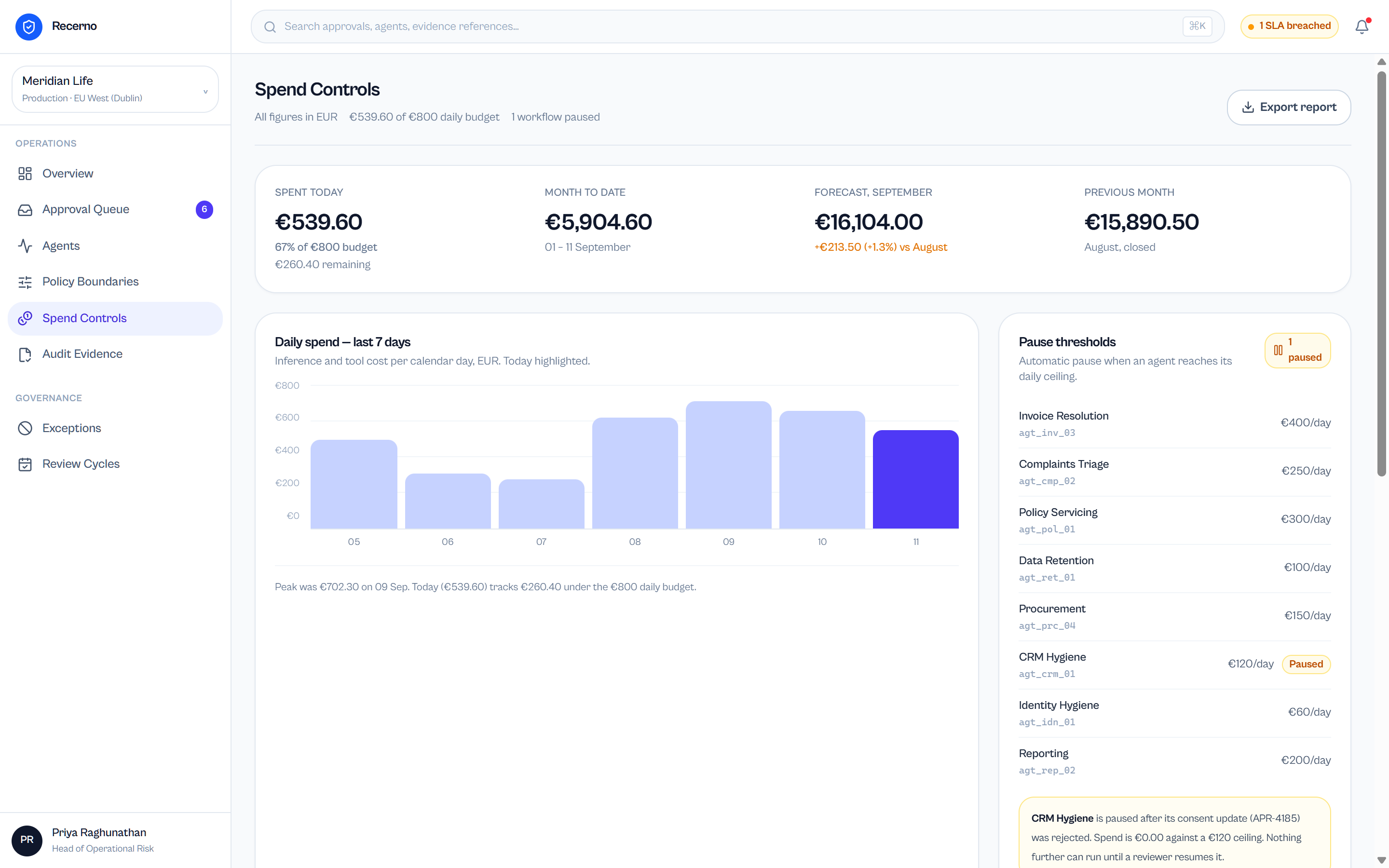Click the highlighted bar for day 11
Screen dimensions: 1389x868
(x=915, y=479)
